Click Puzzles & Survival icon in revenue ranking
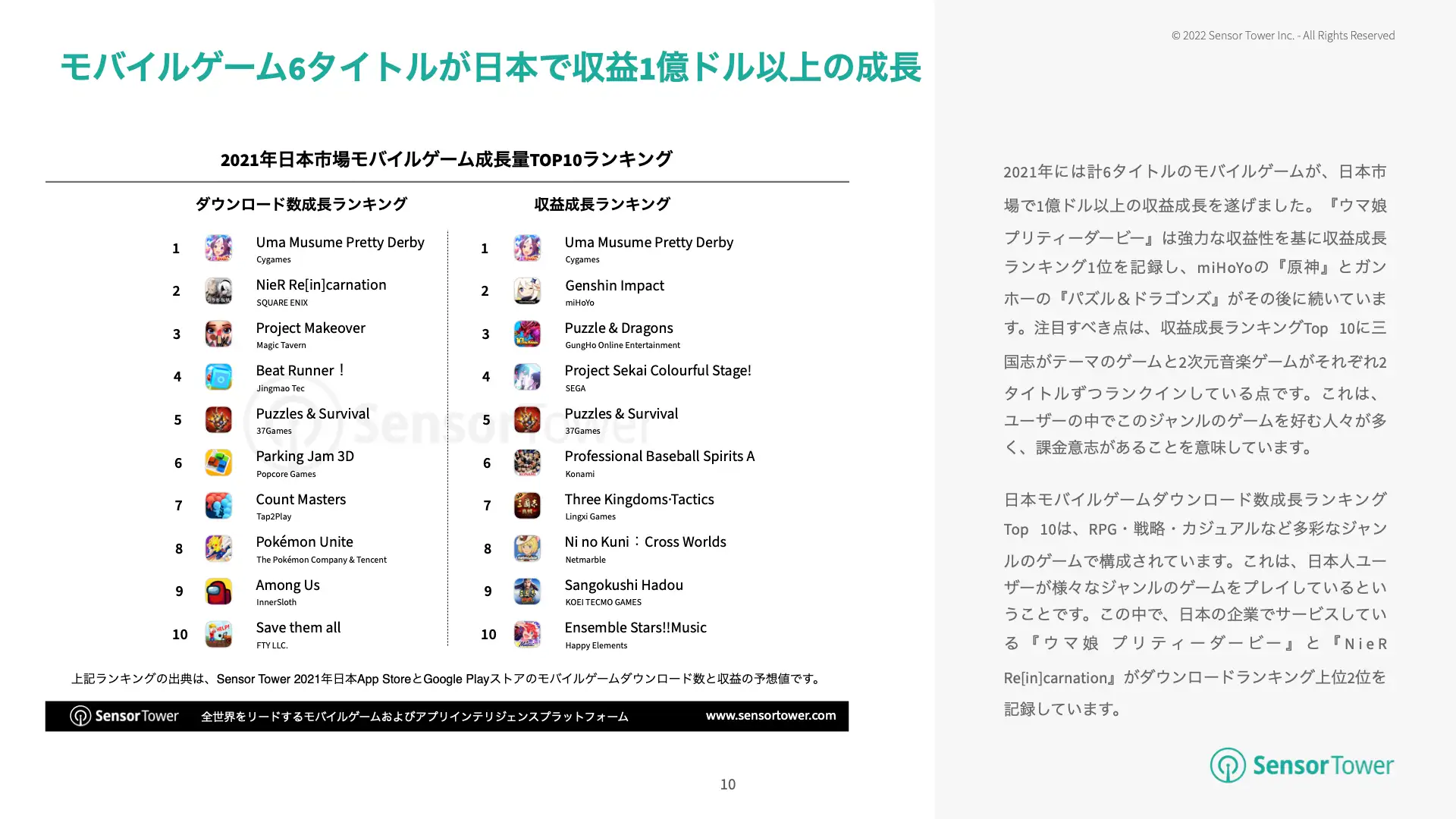This screenshot has width=1456, height=819. click(527, 419)
